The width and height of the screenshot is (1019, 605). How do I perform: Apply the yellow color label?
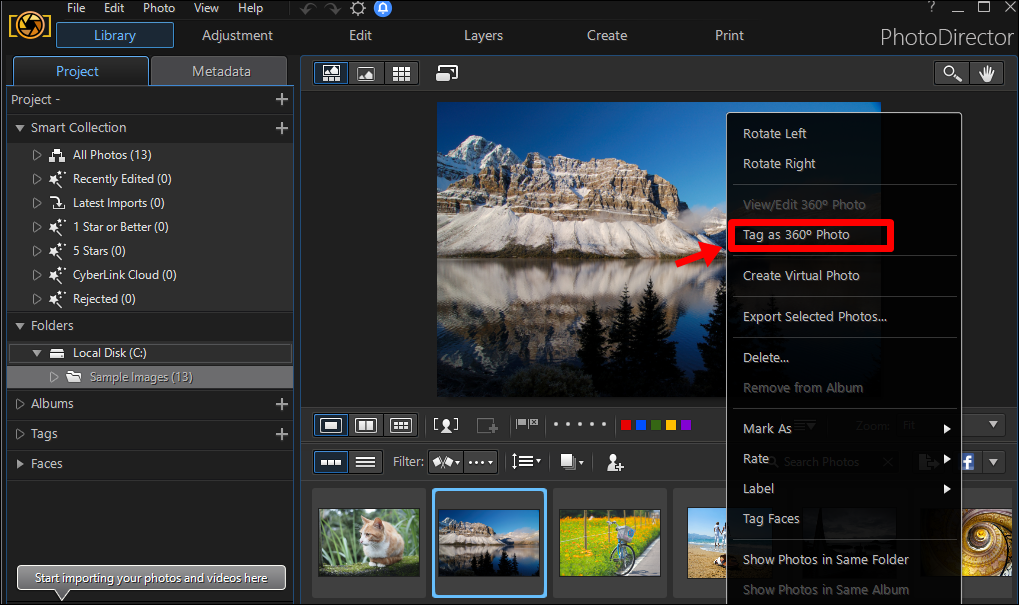[671, 425]
